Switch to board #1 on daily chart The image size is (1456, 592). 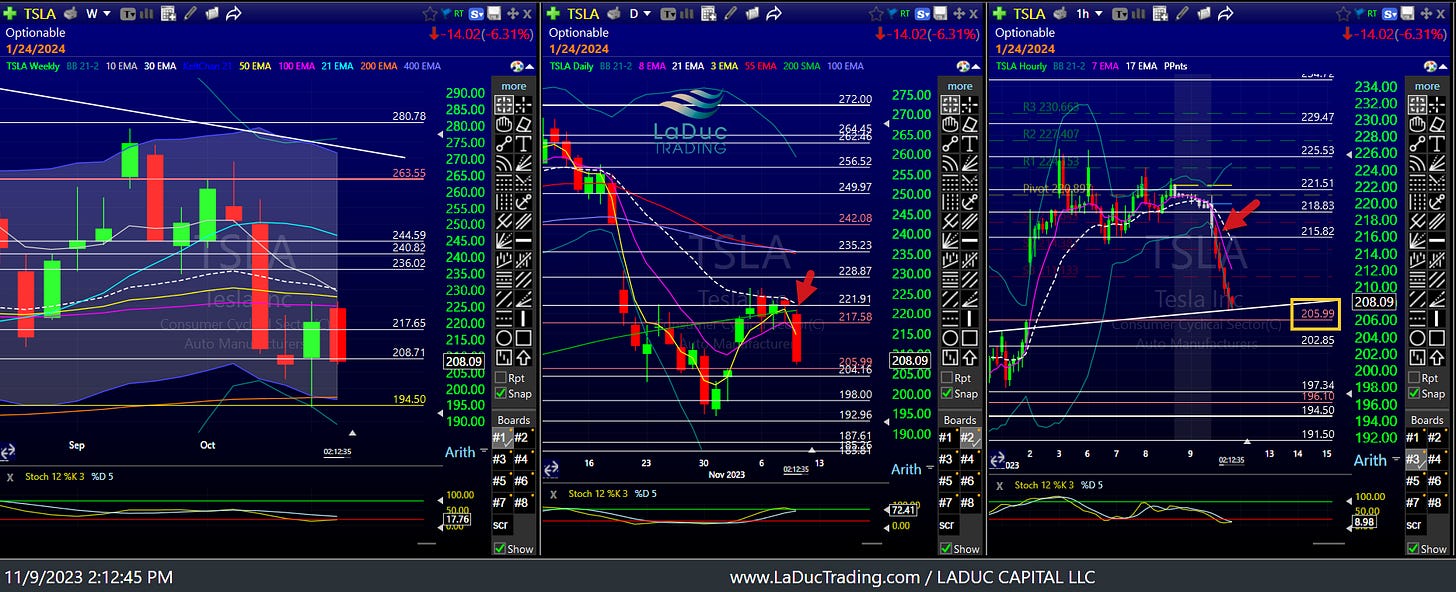[951, 437]
